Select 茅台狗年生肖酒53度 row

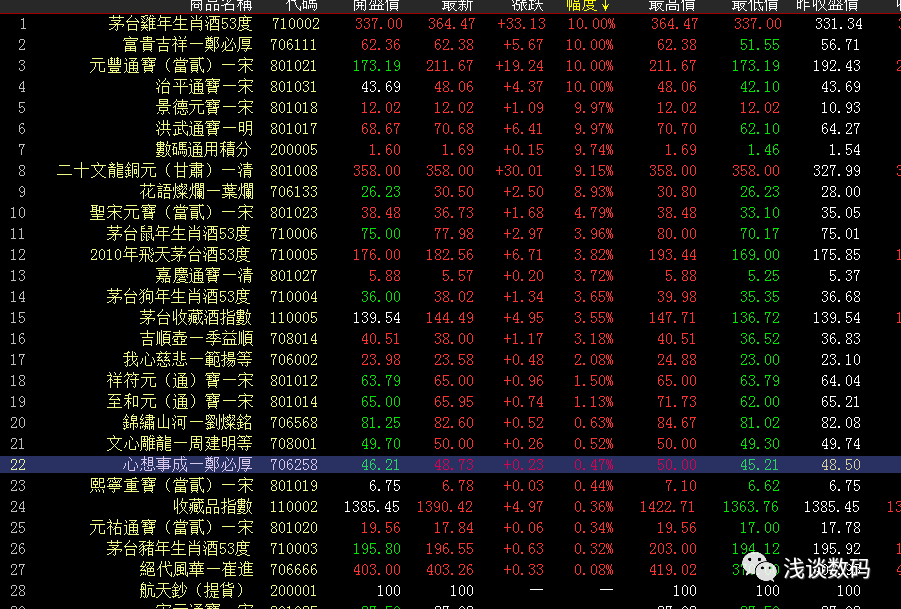click(x=450, y=296)
